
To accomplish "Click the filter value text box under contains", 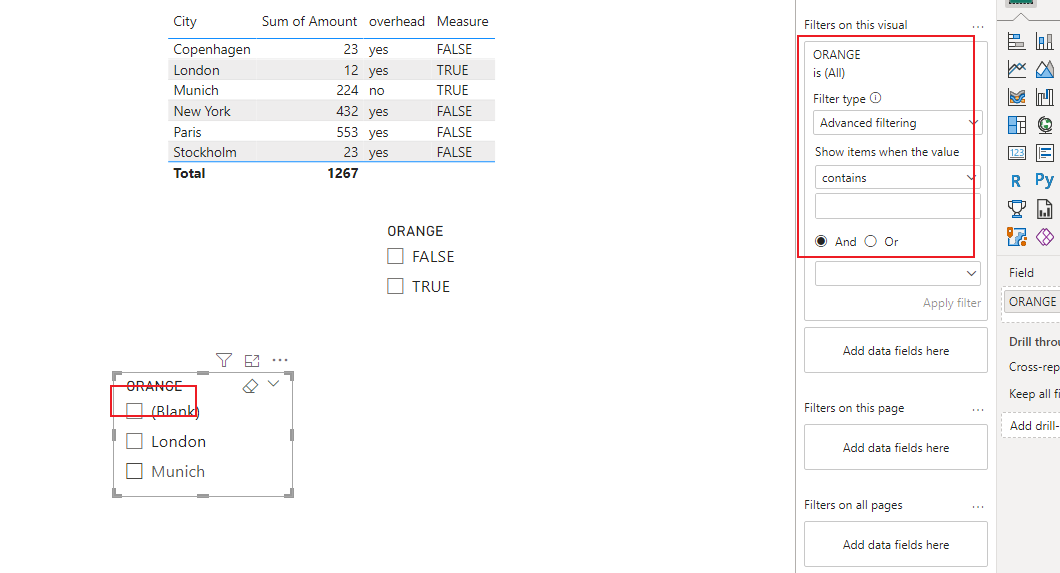I will 898,206.
